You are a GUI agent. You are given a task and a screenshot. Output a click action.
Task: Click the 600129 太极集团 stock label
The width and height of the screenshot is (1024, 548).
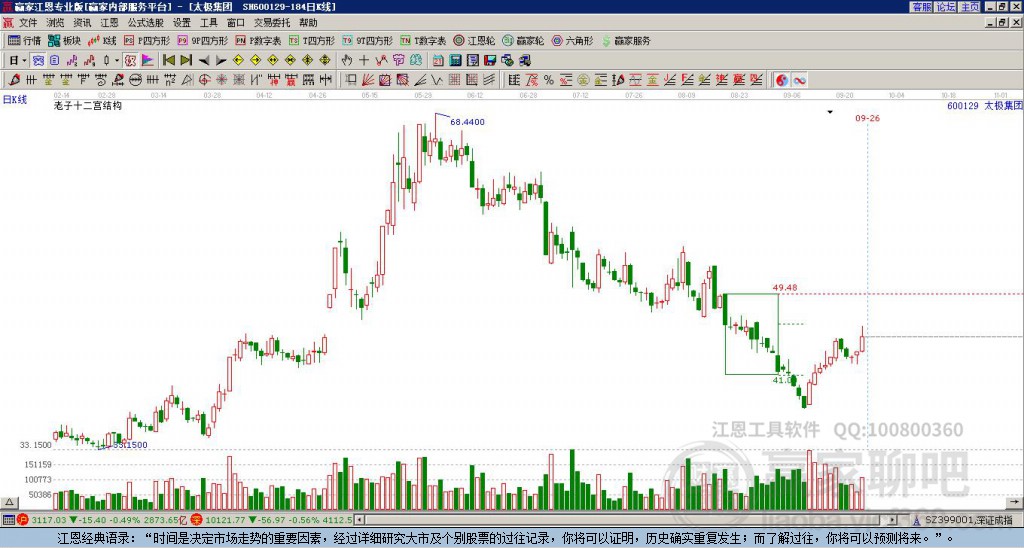984,105
